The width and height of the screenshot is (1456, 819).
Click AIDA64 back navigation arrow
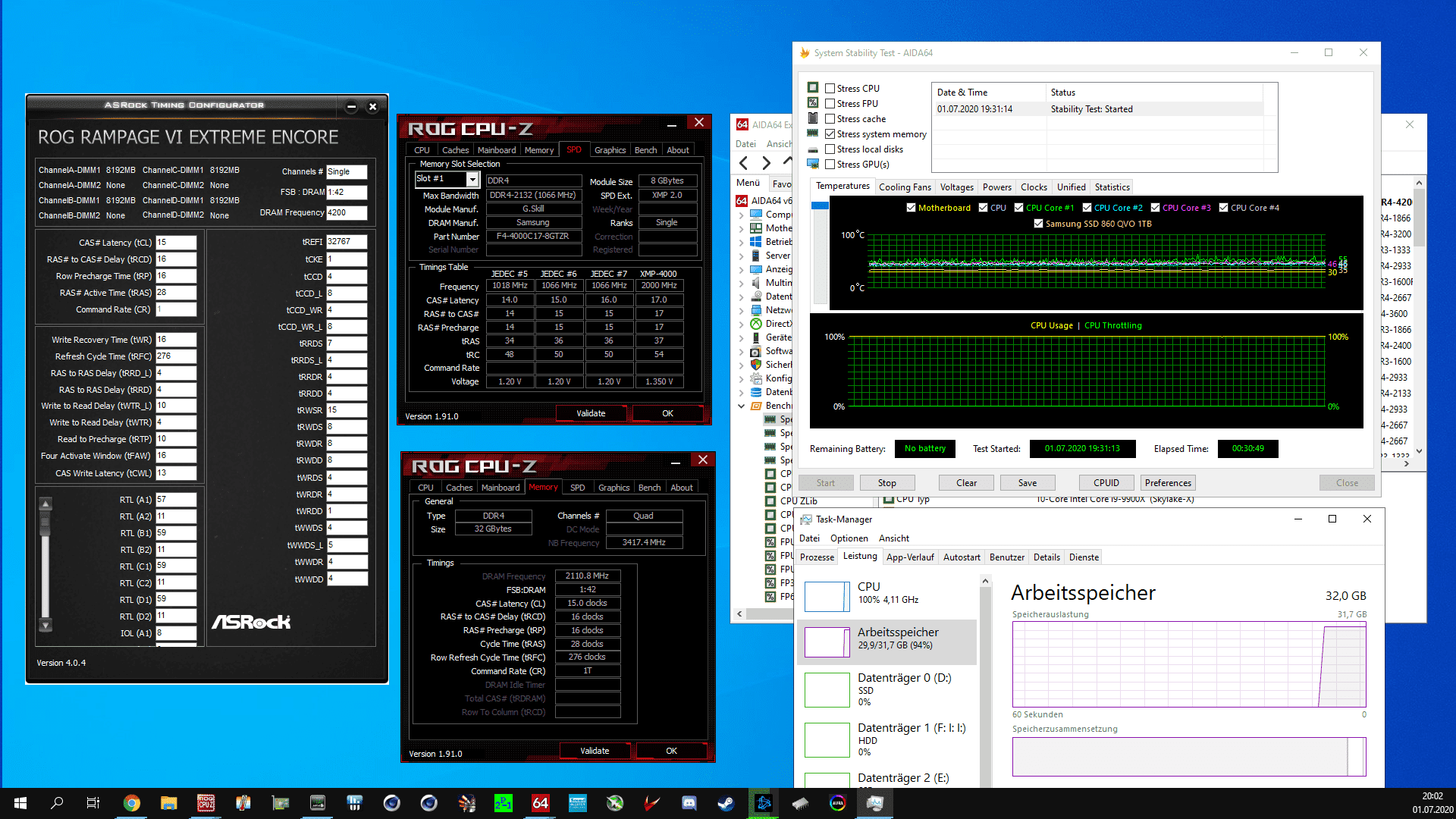(x=744, y=163)
